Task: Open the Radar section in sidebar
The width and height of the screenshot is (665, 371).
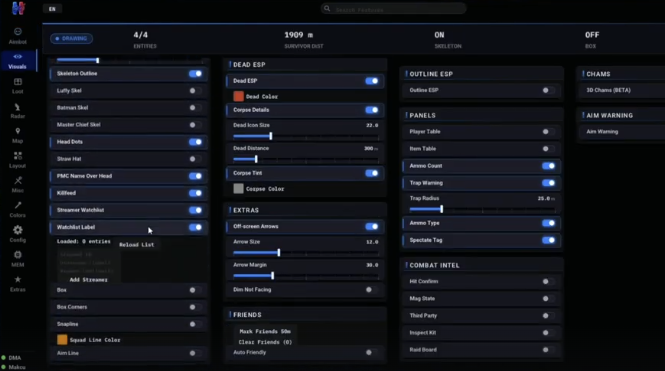Action: coord(17,111)
